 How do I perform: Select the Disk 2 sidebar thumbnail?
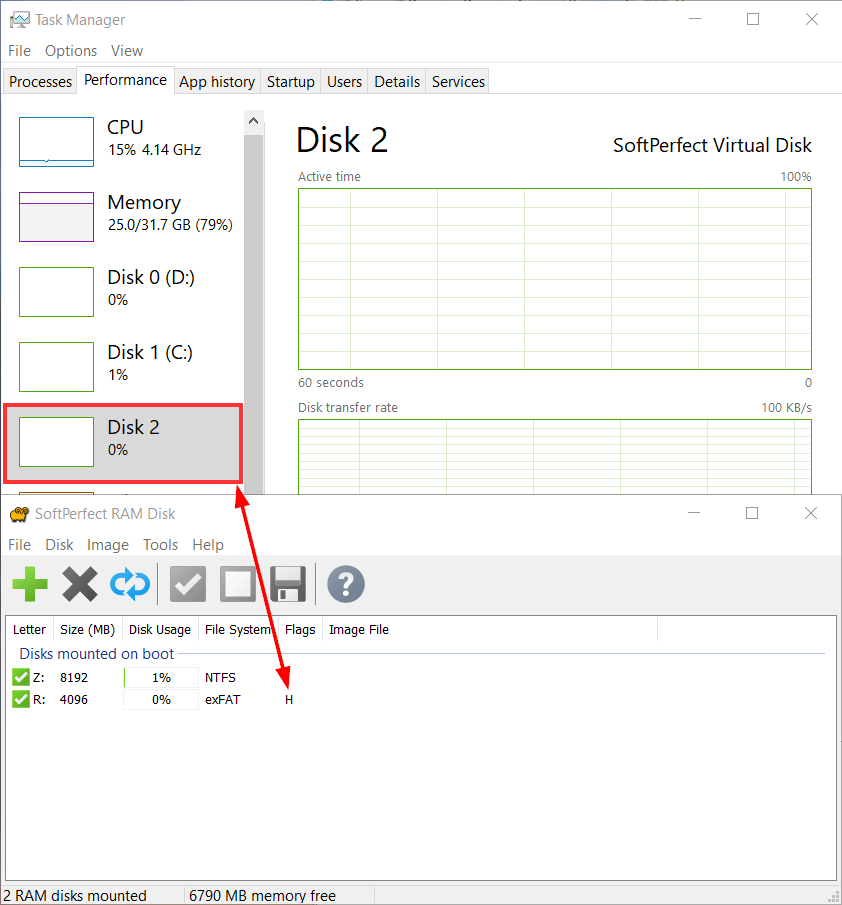click(x=57, y=442)
